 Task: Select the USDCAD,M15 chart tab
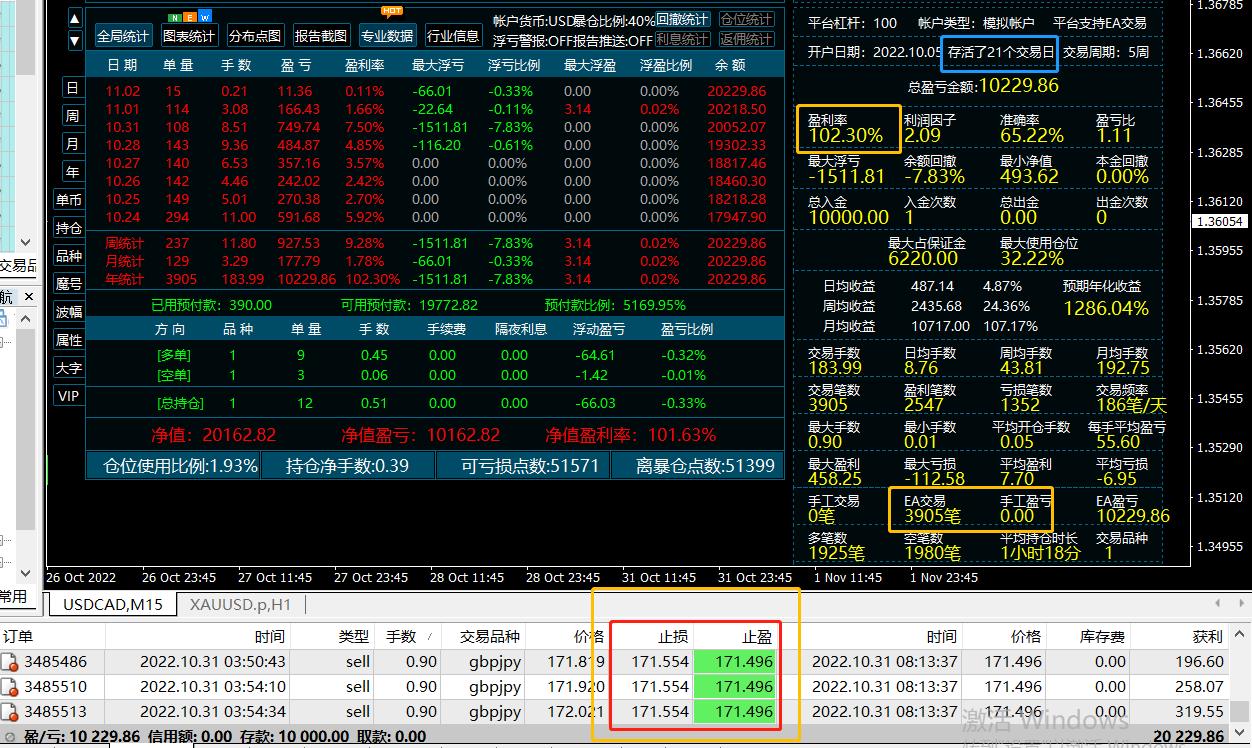click(110, 604)
